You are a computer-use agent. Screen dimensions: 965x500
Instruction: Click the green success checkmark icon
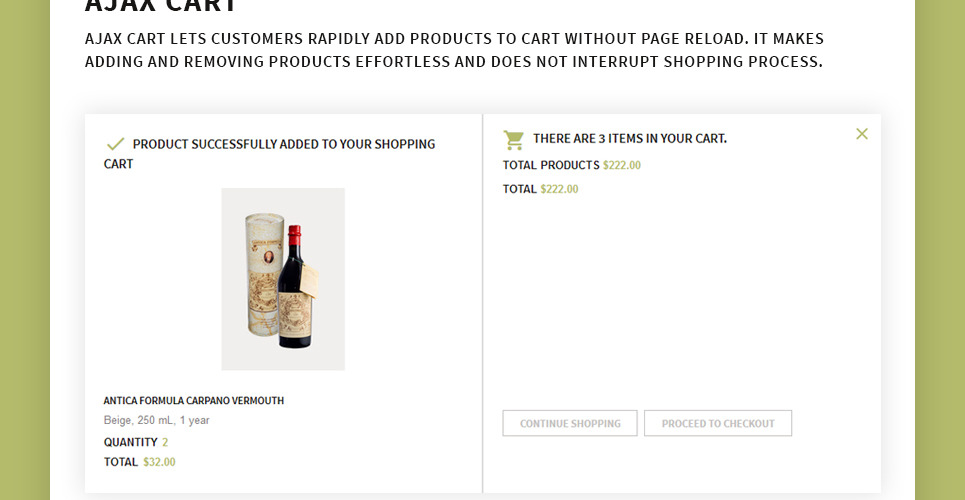click(115, 144)
